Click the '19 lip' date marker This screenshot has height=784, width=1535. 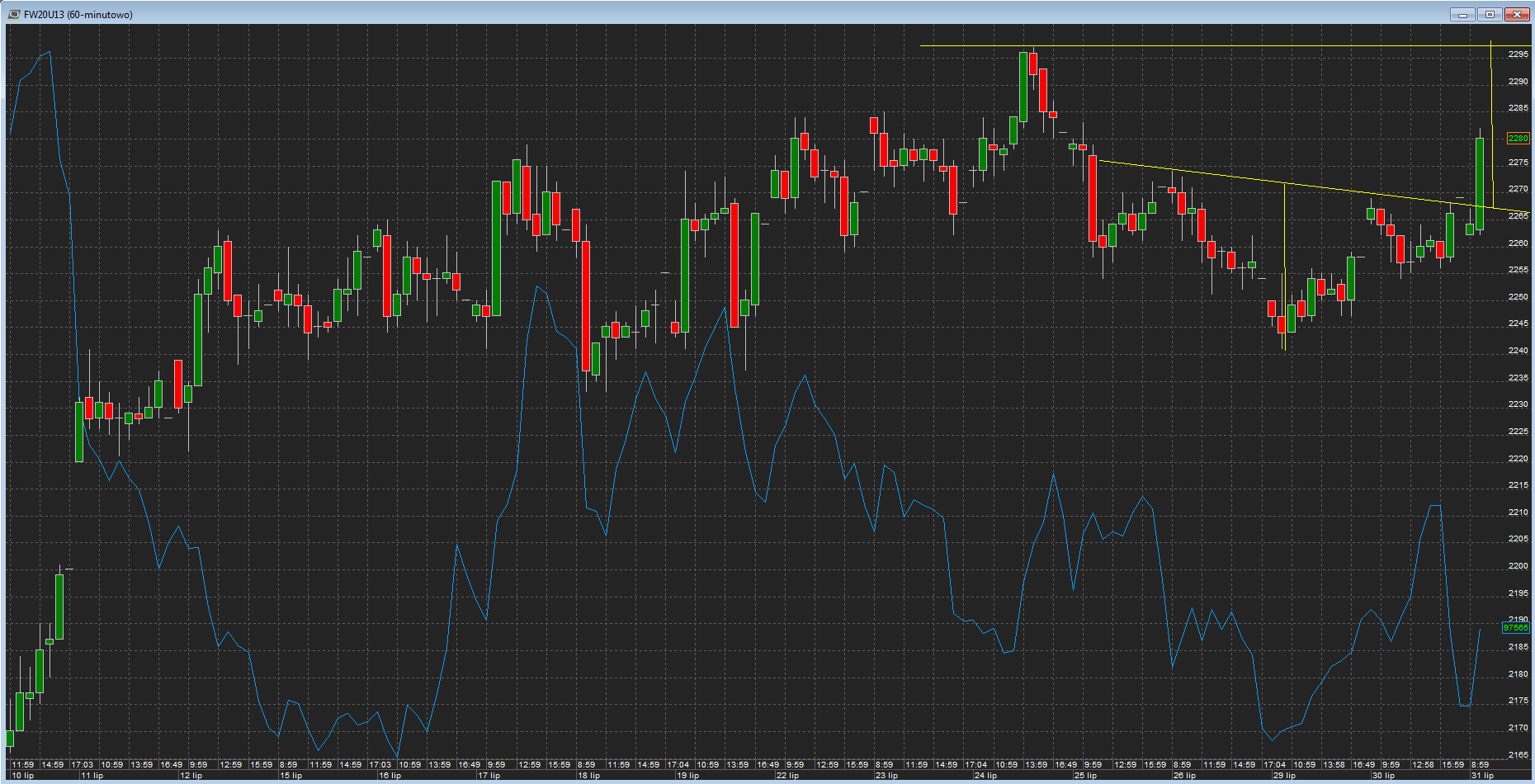click(687, 776)
